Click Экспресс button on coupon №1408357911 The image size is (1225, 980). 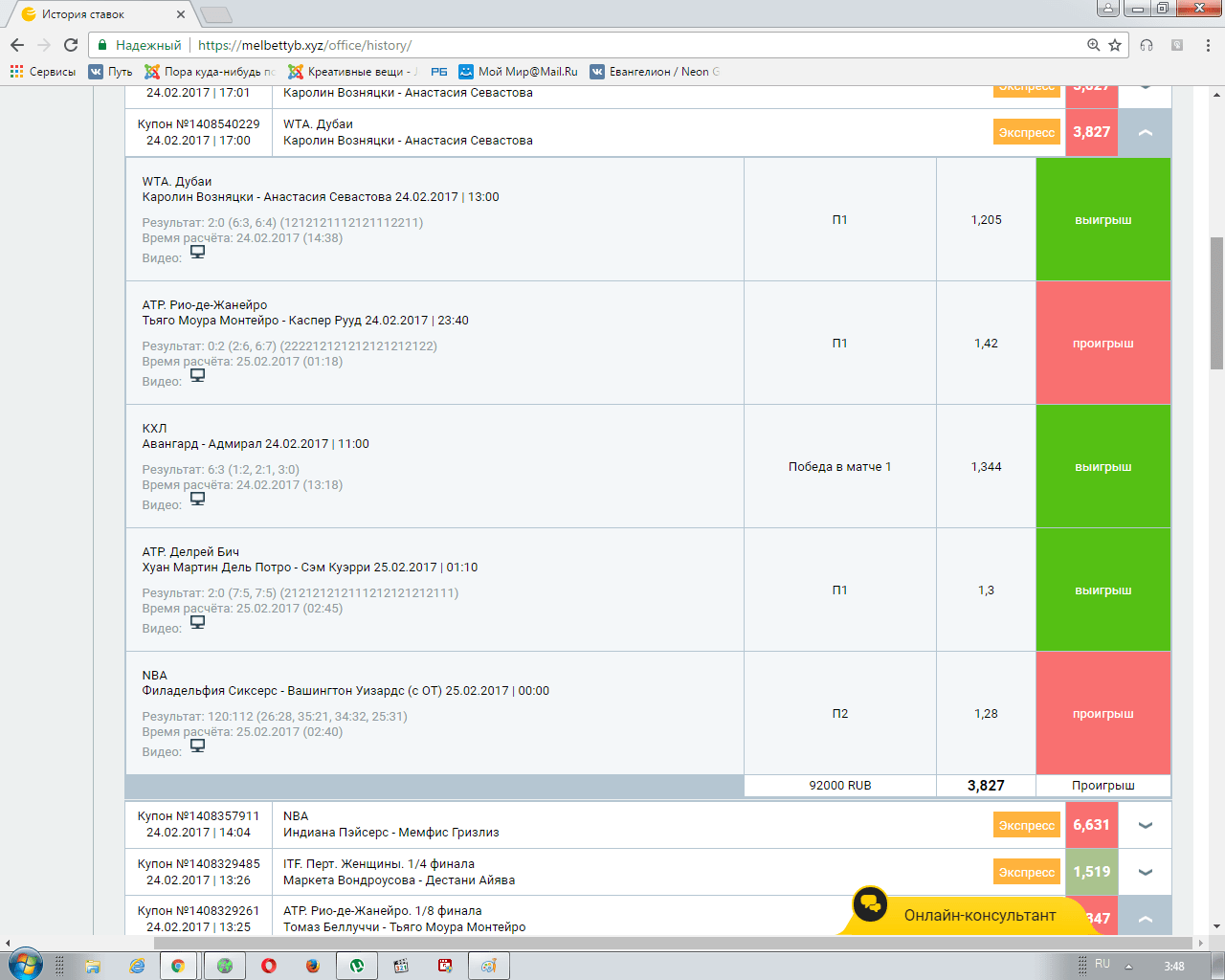[1026, 825]
